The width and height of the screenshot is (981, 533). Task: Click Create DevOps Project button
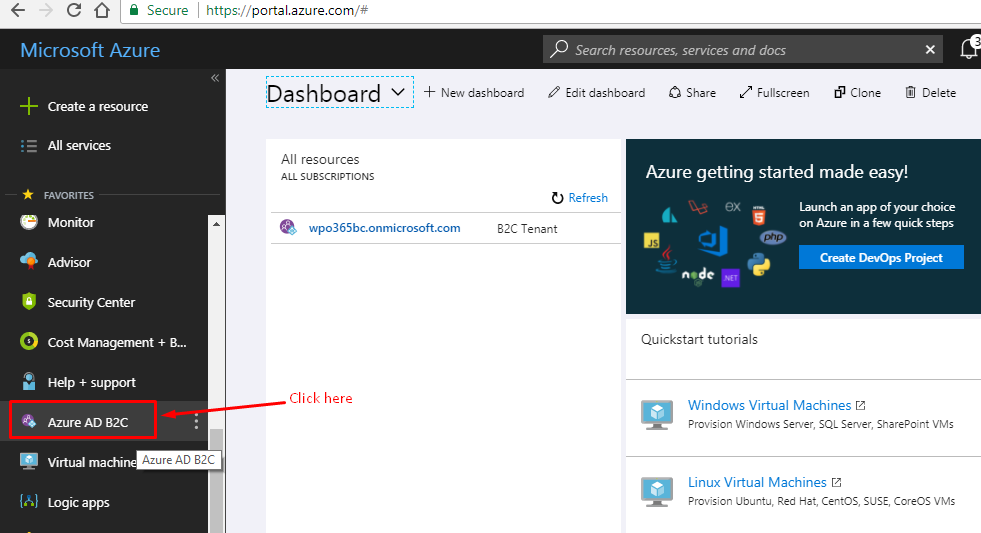[x=881, y=257]
